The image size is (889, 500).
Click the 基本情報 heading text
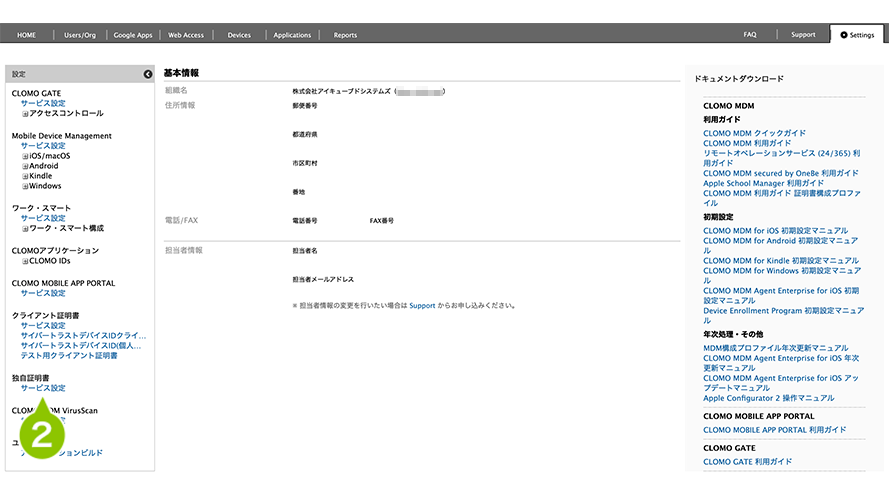181,73
